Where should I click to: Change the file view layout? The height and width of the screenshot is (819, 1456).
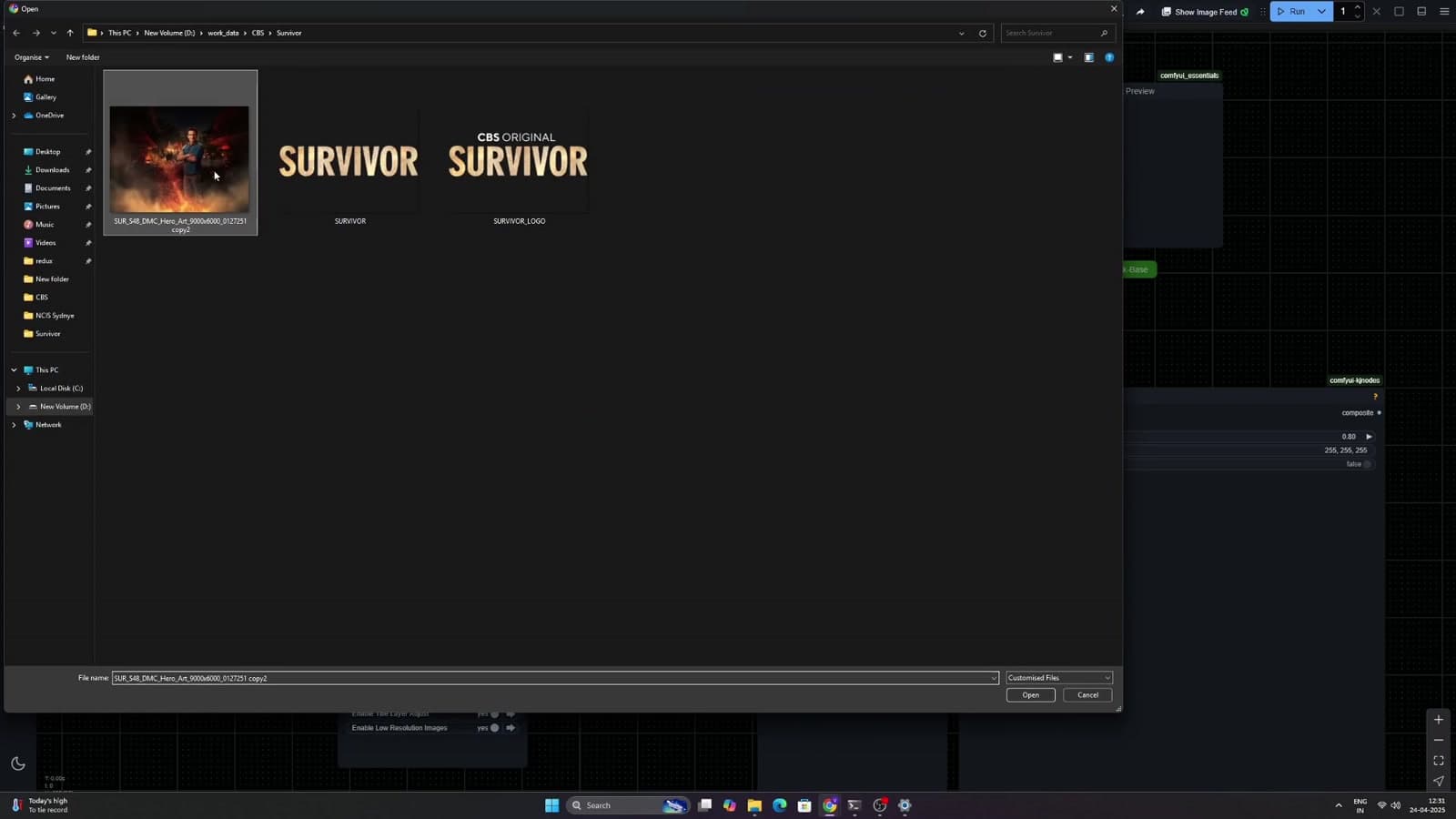click(1057, 57)
